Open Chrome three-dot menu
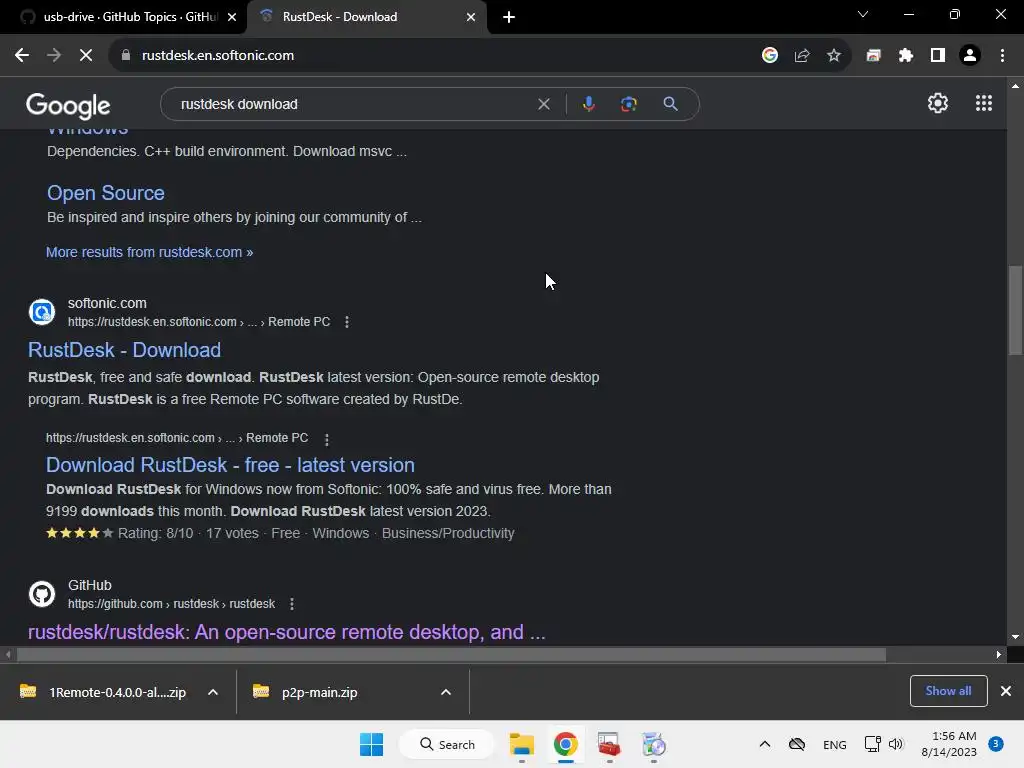 tap(1002, 56)
